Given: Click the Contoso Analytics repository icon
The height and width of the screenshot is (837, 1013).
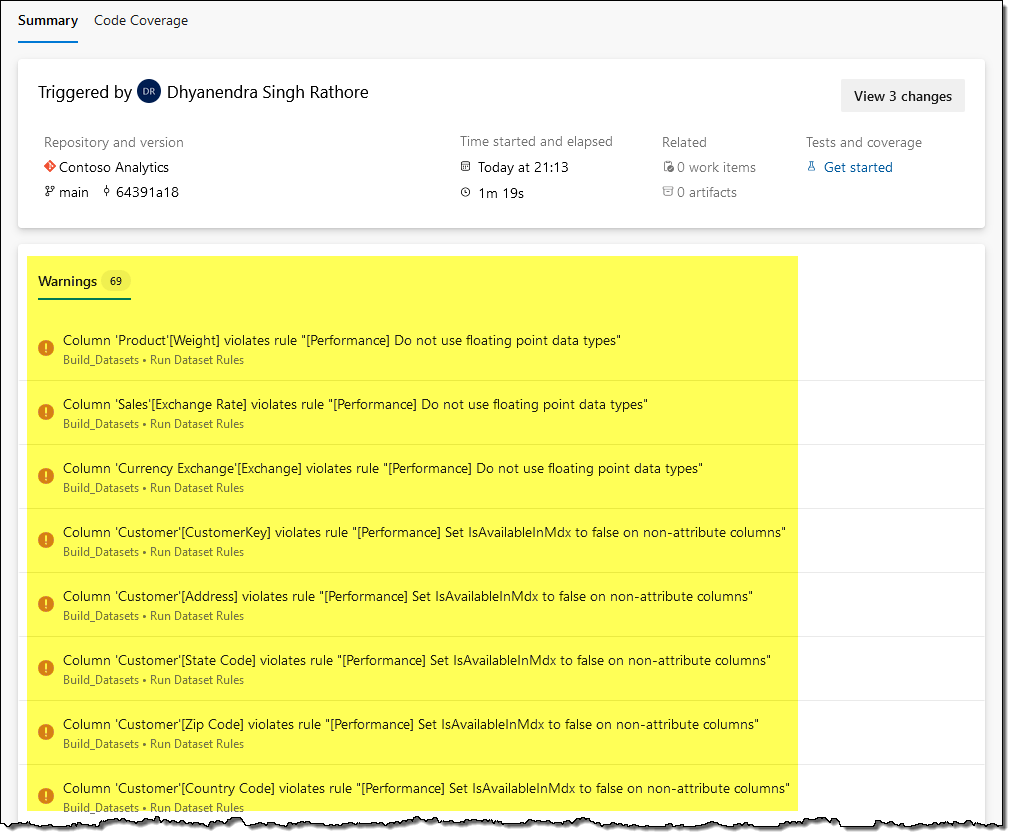Looking at the screenshot, I should point(49,167).
